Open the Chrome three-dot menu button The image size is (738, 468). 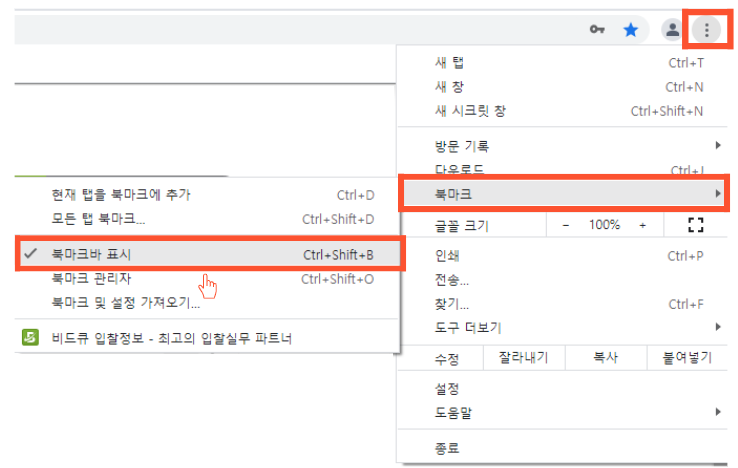coord(706,30)
